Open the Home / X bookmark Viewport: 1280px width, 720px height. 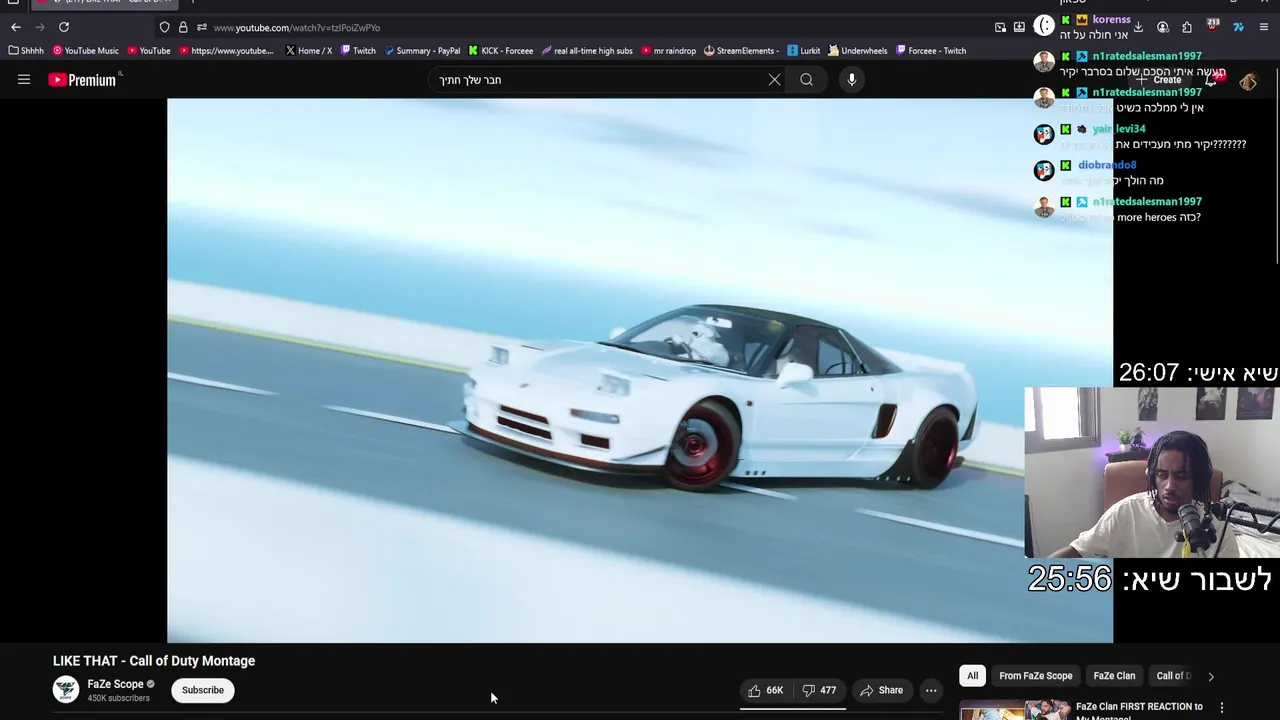click(x=308, y=51)
